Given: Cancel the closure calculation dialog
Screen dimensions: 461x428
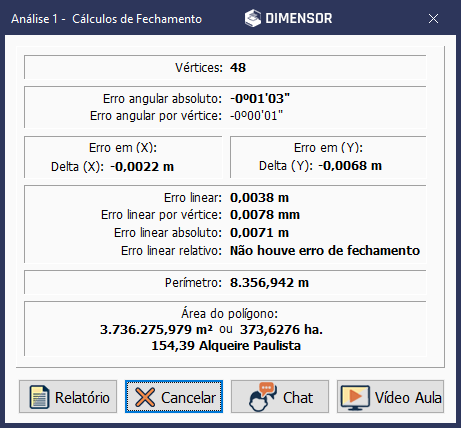Looking at the screenshot, I should 174,397.
